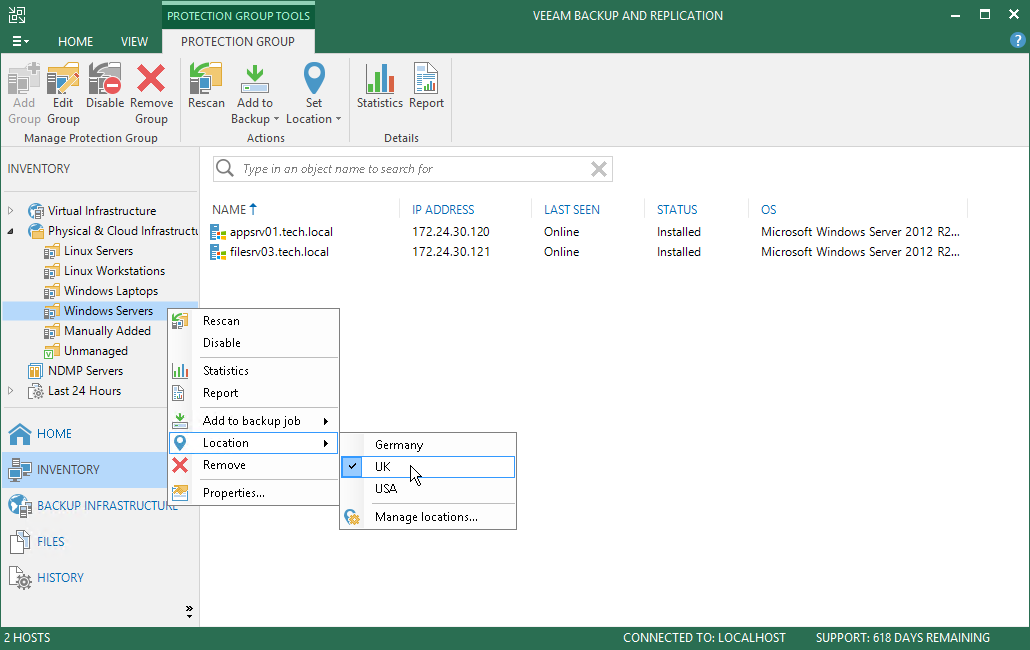Disable the protection group via ribbon icon
The image size is (1030, 650).
tap(105, 79)
